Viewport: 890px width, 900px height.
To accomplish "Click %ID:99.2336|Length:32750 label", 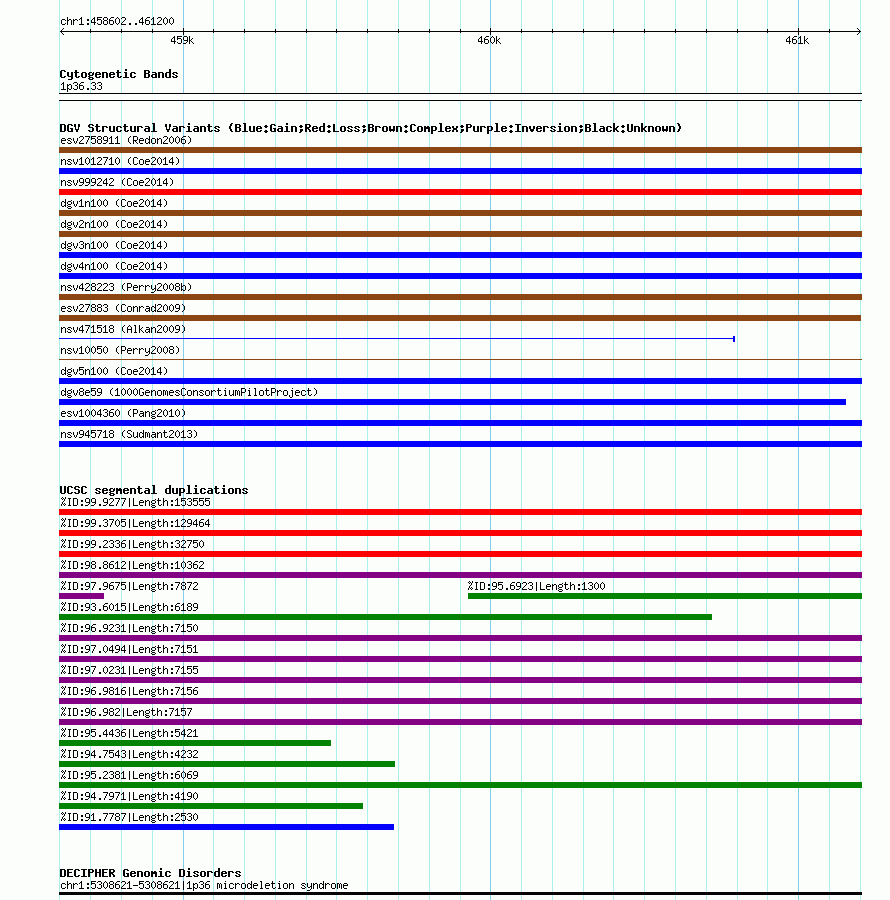I will click(x=132, y=545).
